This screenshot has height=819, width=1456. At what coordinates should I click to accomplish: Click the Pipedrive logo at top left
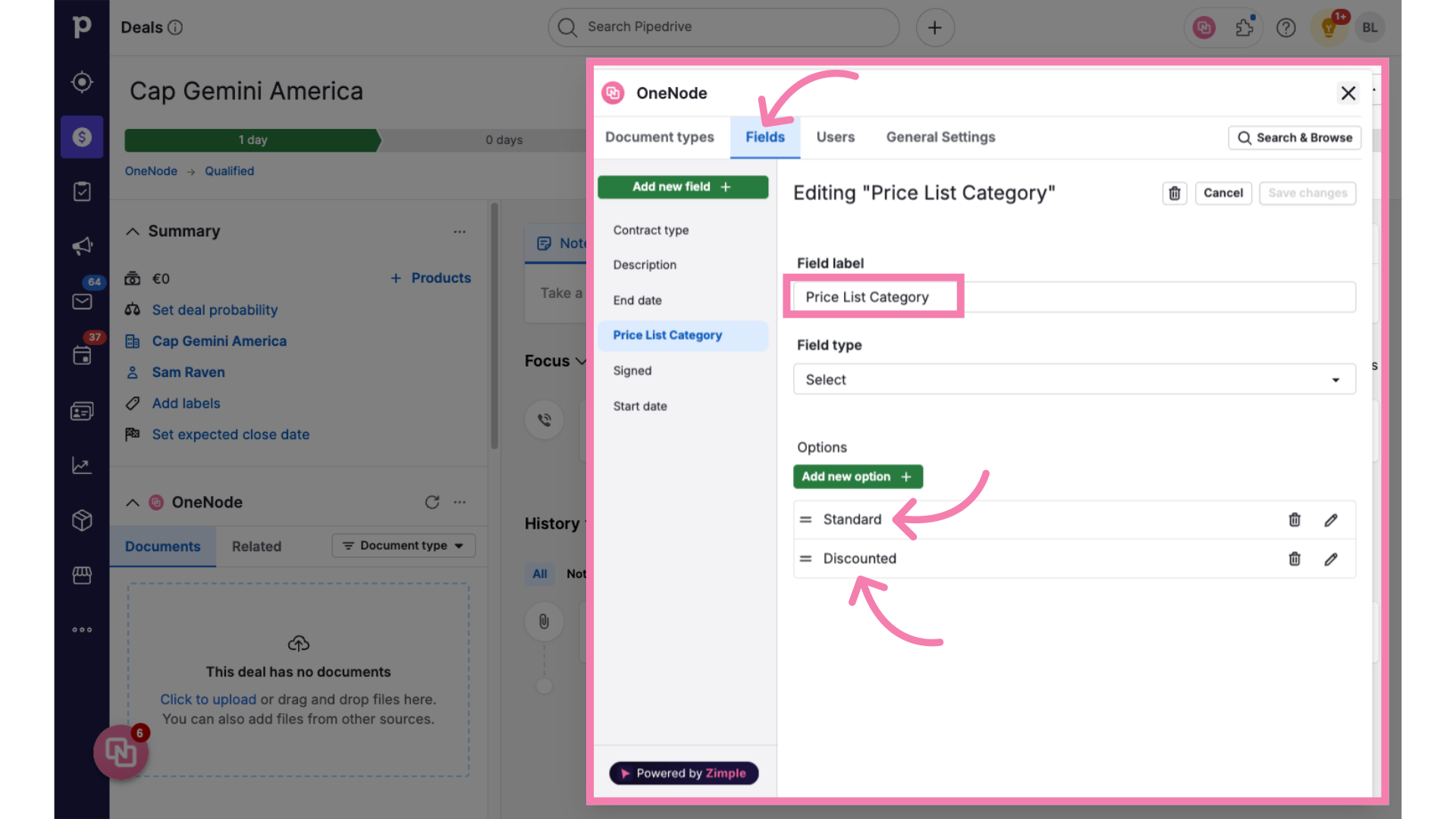point(82,27)
